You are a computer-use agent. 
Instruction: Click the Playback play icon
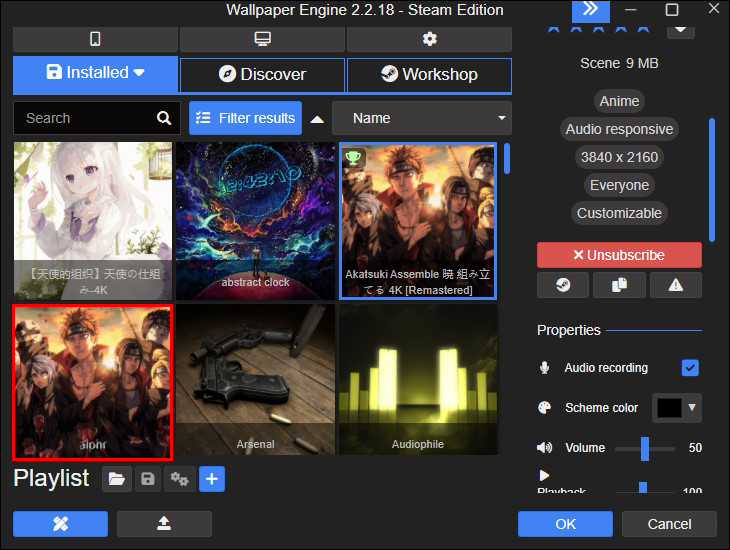544,475
